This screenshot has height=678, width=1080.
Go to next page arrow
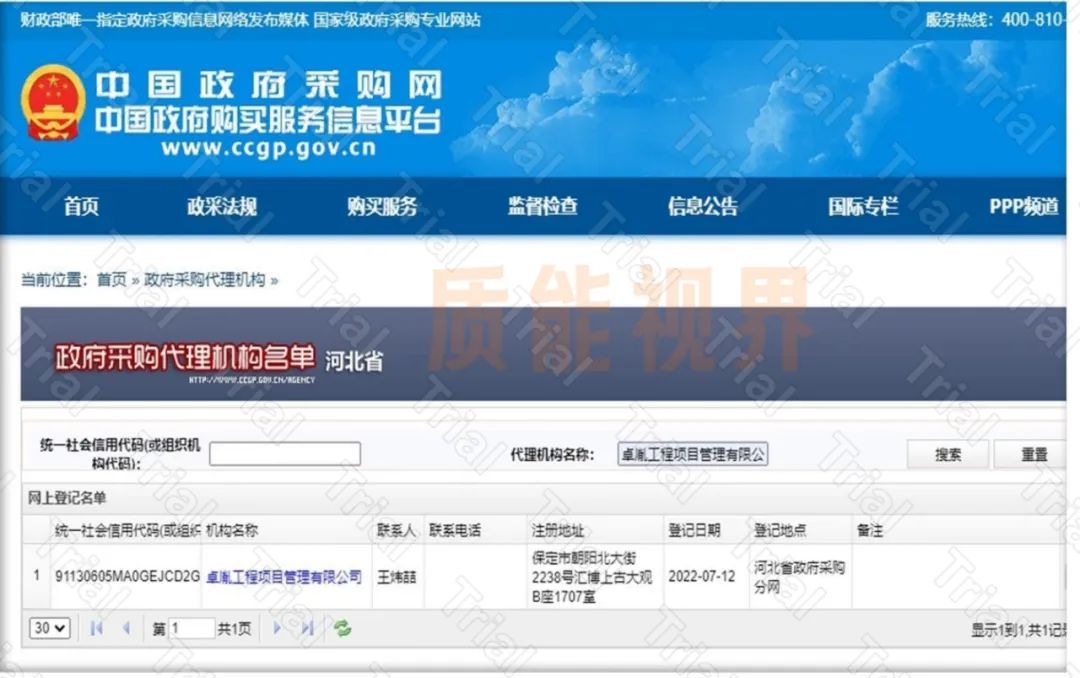[x=277, y=628]
